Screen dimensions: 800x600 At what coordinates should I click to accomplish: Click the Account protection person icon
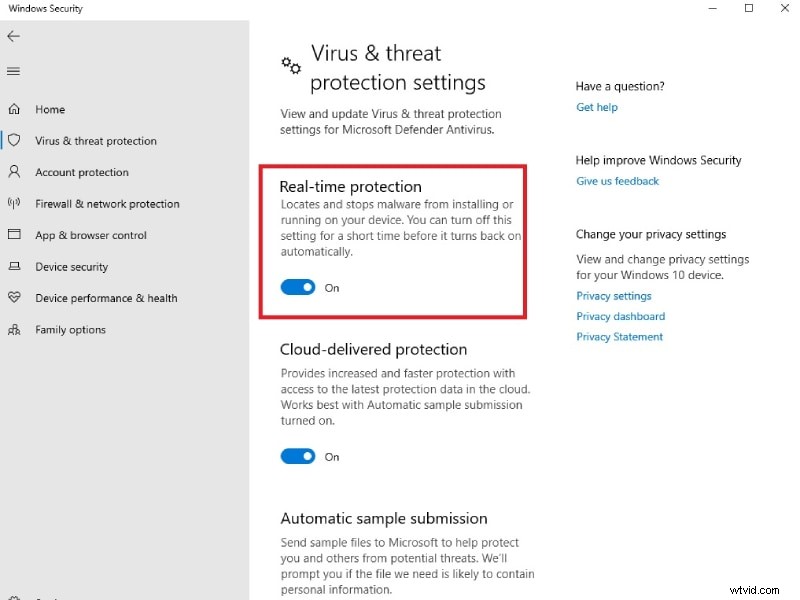click(14, 172)
